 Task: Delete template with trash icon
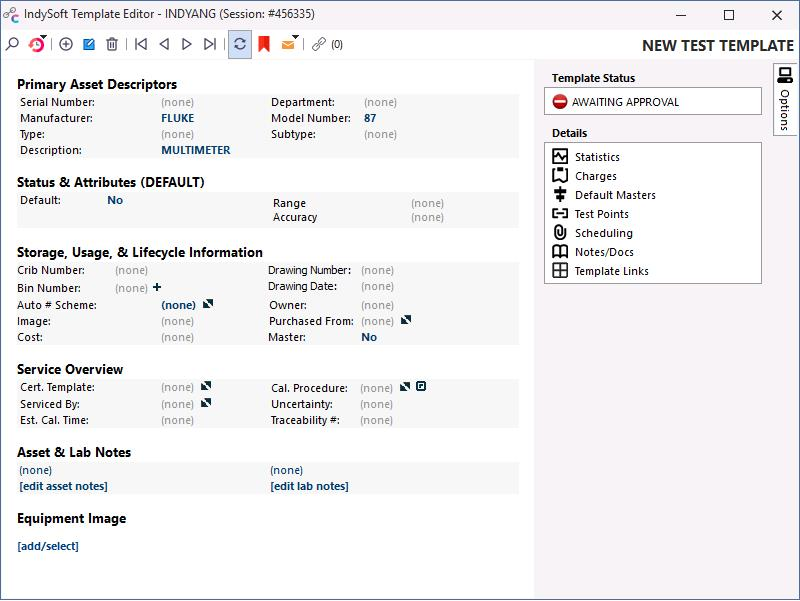tap(112, 44)
